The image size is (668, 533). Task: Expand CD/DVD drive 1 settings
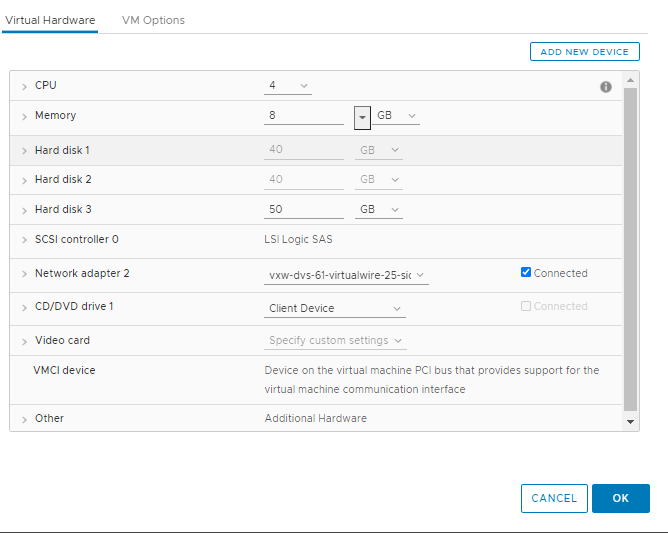tap(24, 308)
